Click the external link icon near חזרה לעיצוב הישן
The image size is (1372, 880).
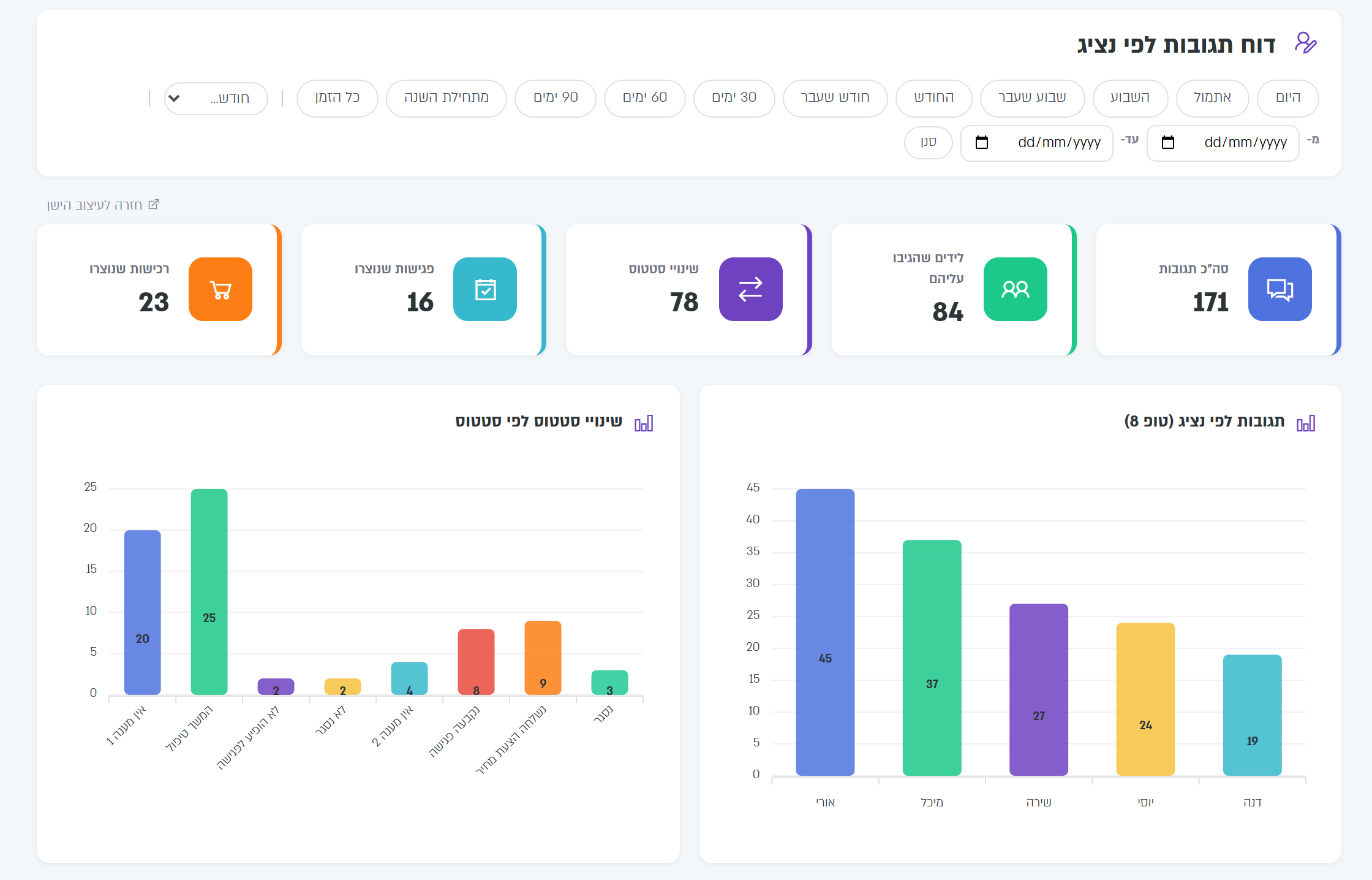(154, 204)
